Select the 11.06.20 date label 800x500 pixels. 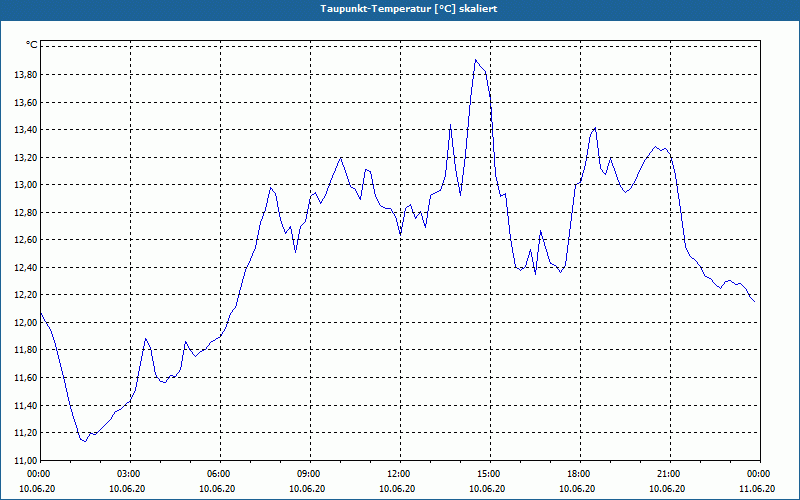757,489
